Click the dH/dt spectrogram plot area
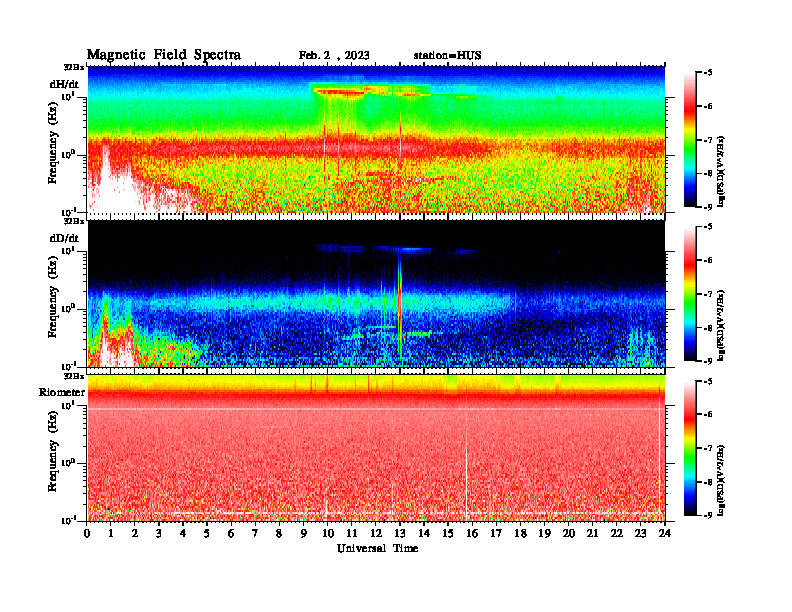The image size is (792, 612). tap(376, 139)
